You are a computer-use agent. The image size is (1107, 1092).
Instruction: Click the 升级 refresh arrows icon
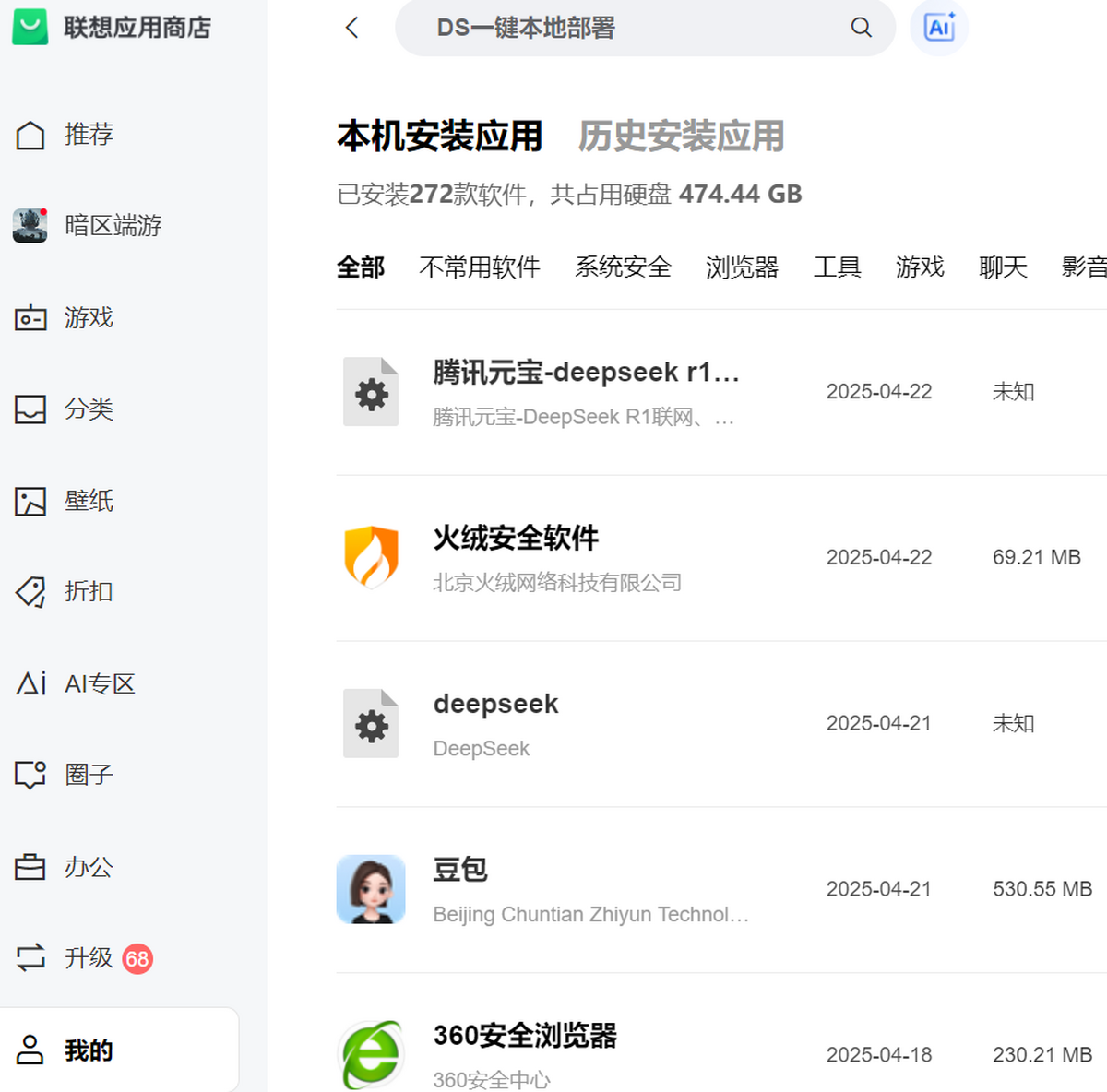[30, 957]
